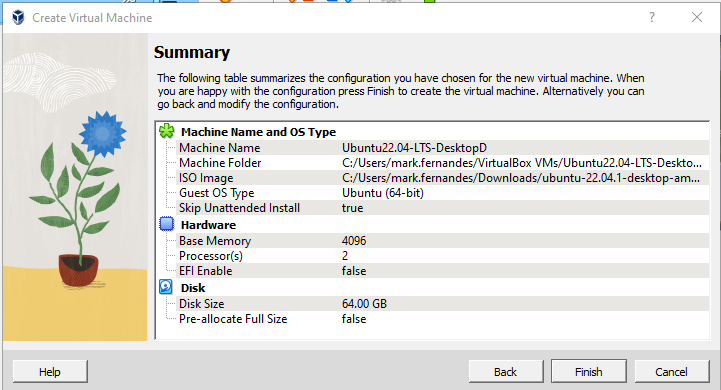Screen dimensions: 721x390
Task: Click the 4096 base memory value
Action: click(354, 241)
